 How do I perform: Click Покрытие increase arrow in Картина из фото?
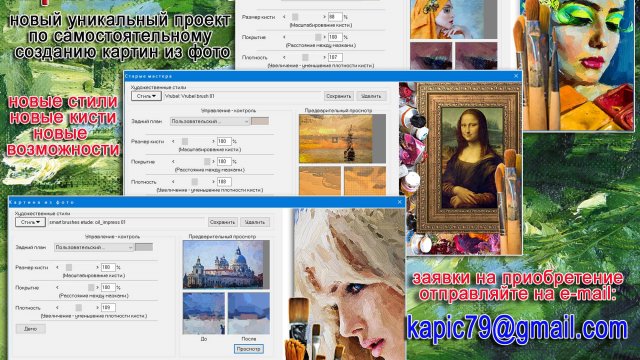point(97,288)
